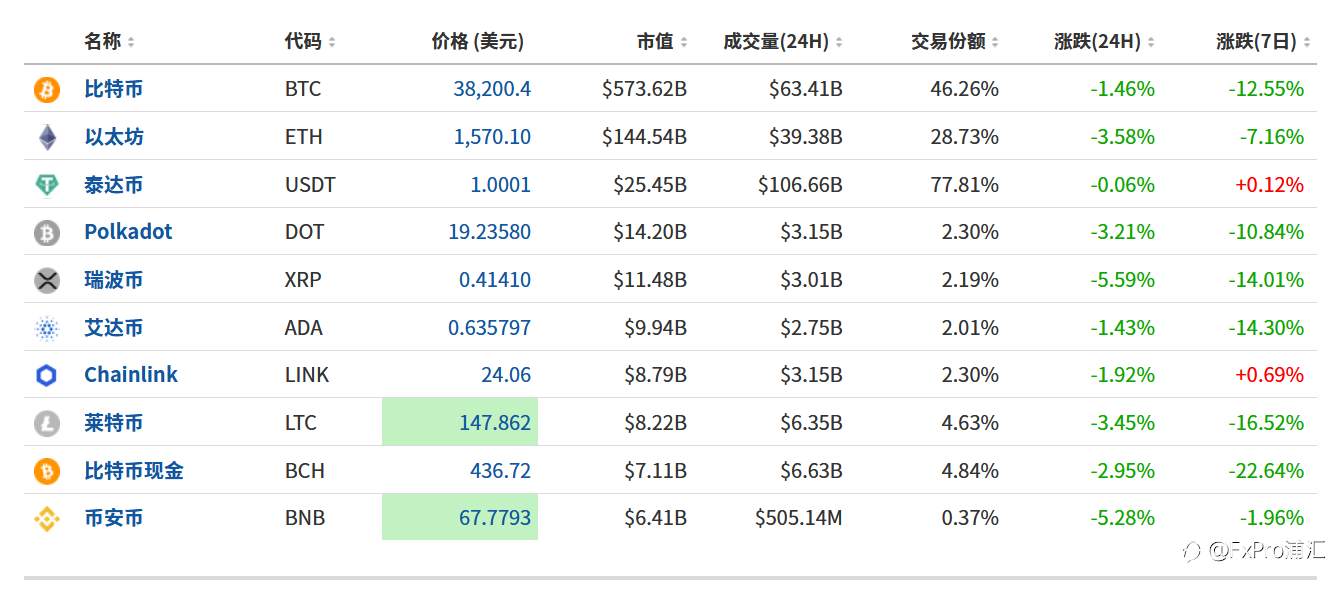Click volume value $505.14M
The width and height of the screenshot is (1340, 589).
[x=799, y=518]
